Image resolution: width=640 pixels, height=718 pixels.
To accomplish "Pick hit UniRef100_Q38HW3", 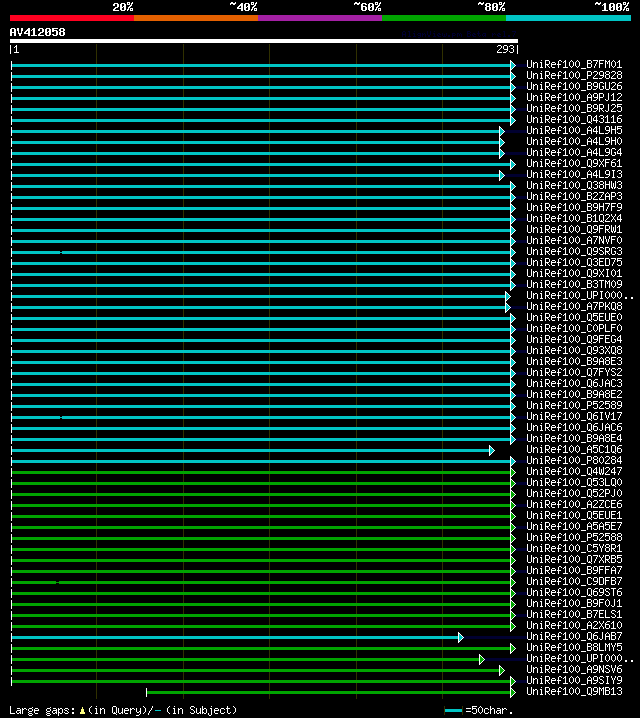I will click(x=574, y=185).
